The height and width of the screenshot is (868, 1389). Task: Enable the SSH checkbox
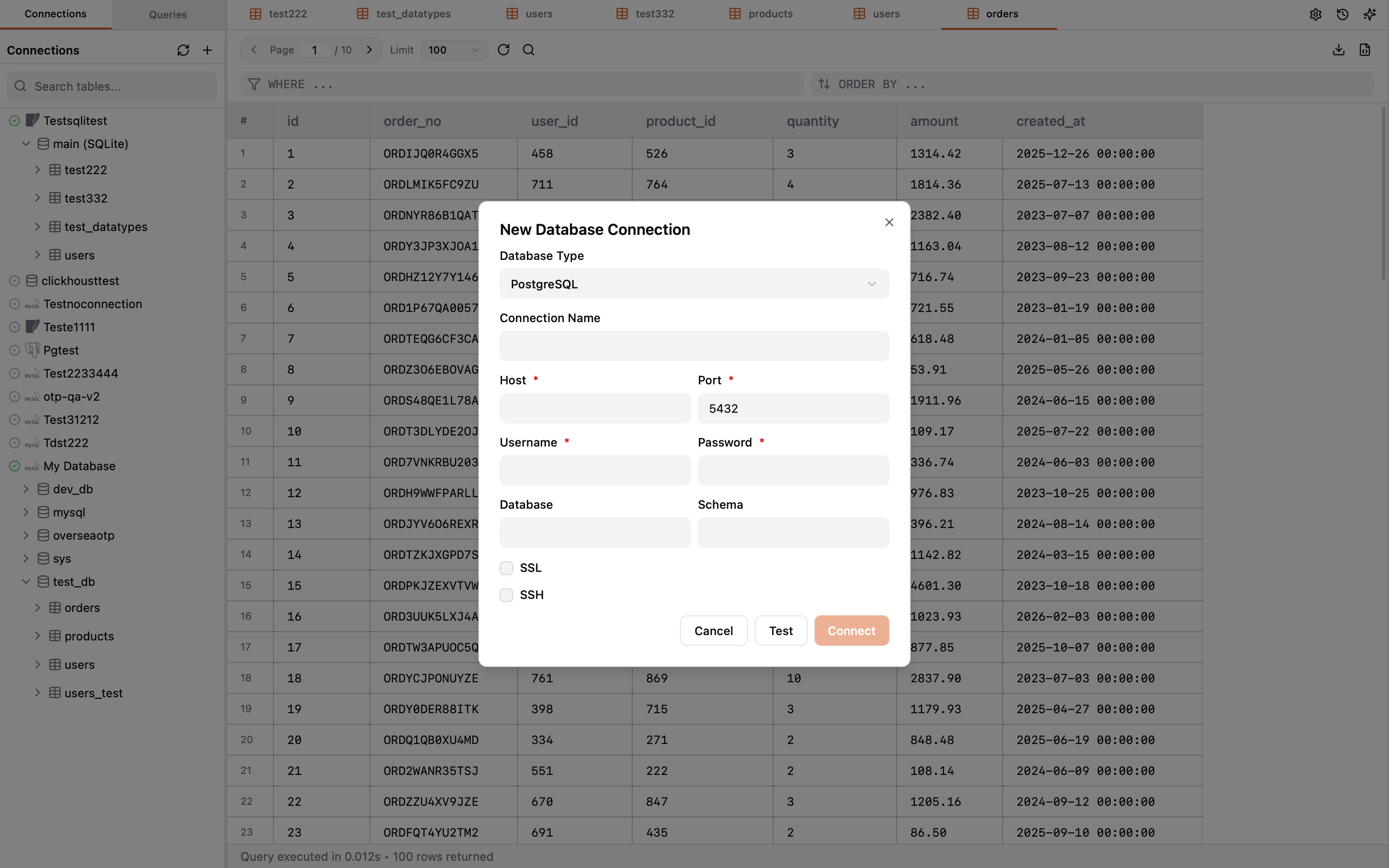click(506, 595)
